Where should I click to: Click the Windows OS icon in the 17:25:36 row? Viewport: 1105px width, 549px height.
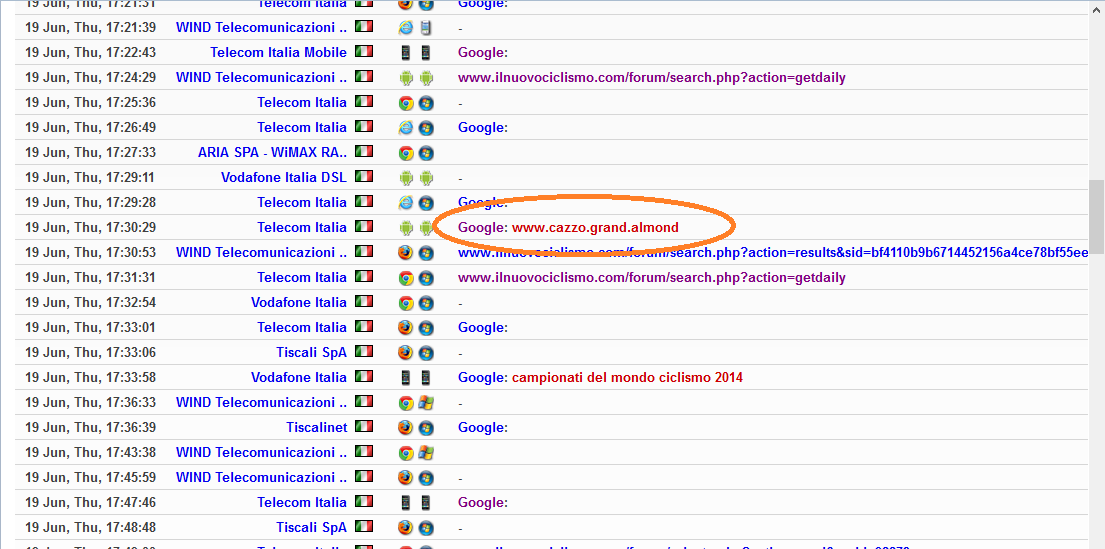click(x=426, y=103)
